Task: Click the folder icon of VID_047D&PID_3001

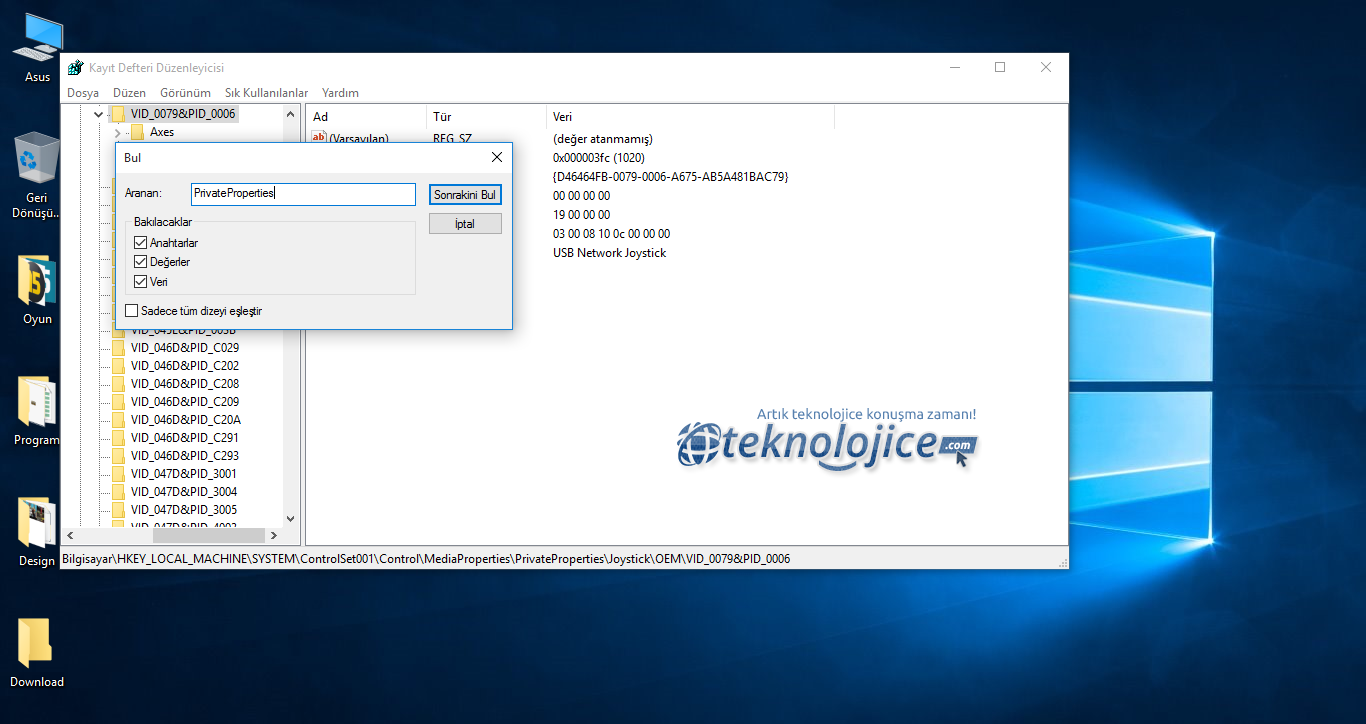Action: 118,474
